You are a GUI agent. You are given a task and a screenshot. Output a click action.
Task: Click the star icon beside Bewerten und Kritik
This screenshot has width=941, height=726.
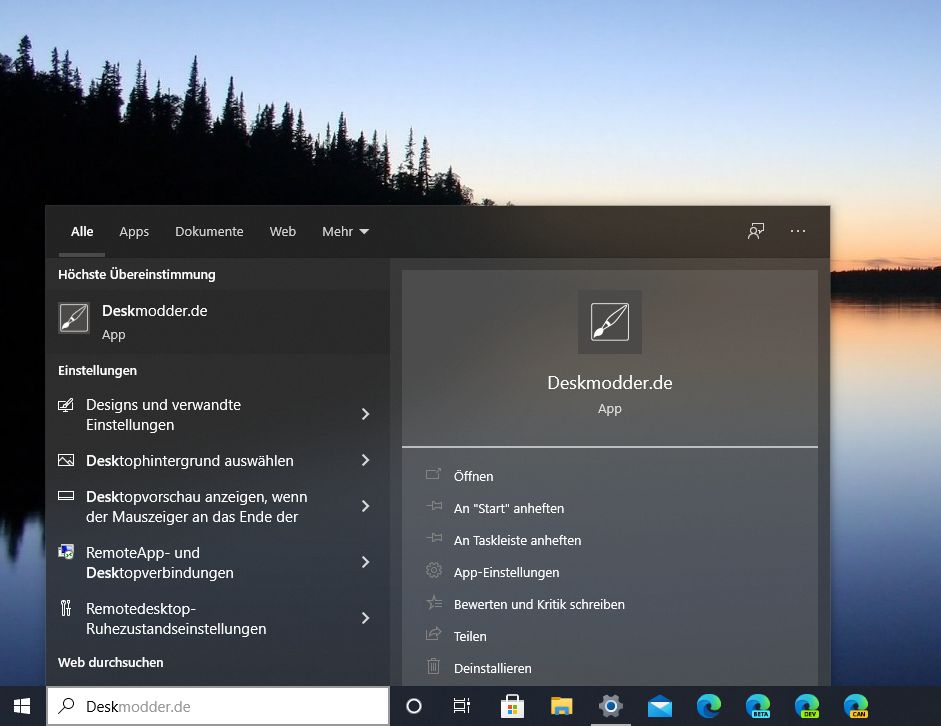point(433,602)
